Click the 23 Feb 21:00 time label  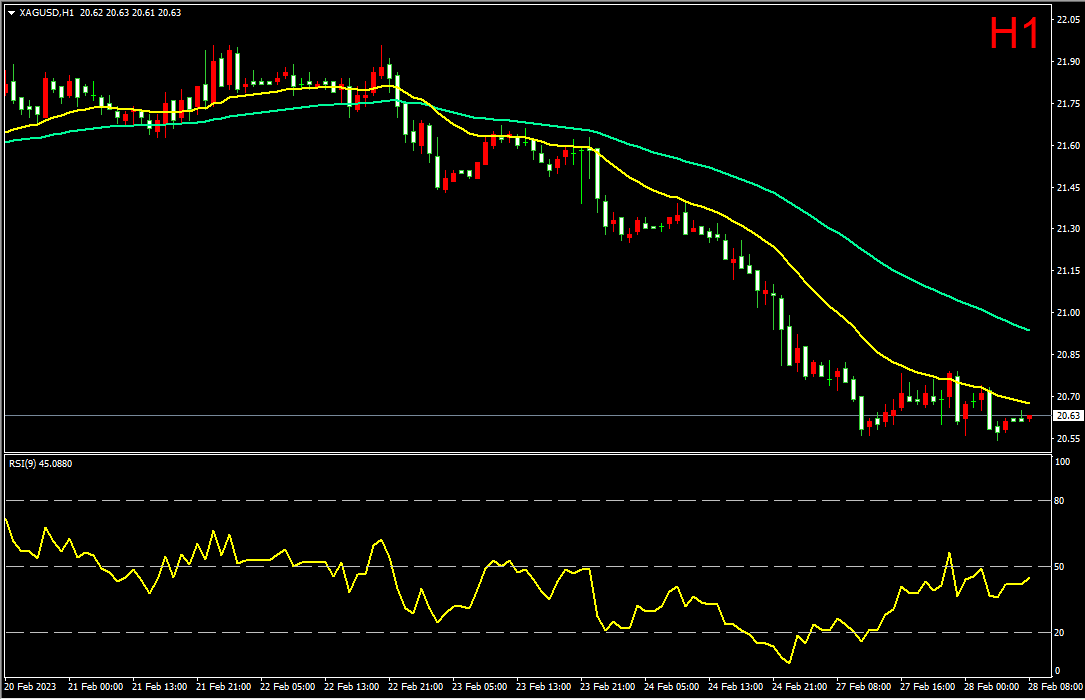(x=608, y=686)
